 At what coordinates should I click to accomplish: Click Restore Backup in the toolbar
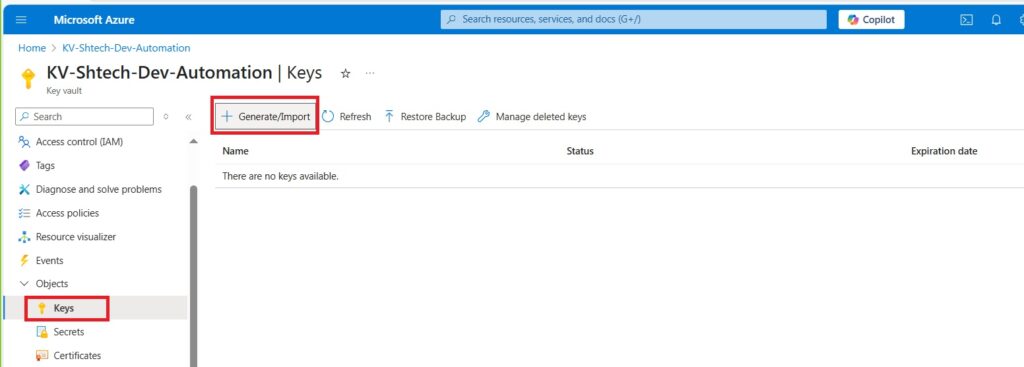coord(425,117)
